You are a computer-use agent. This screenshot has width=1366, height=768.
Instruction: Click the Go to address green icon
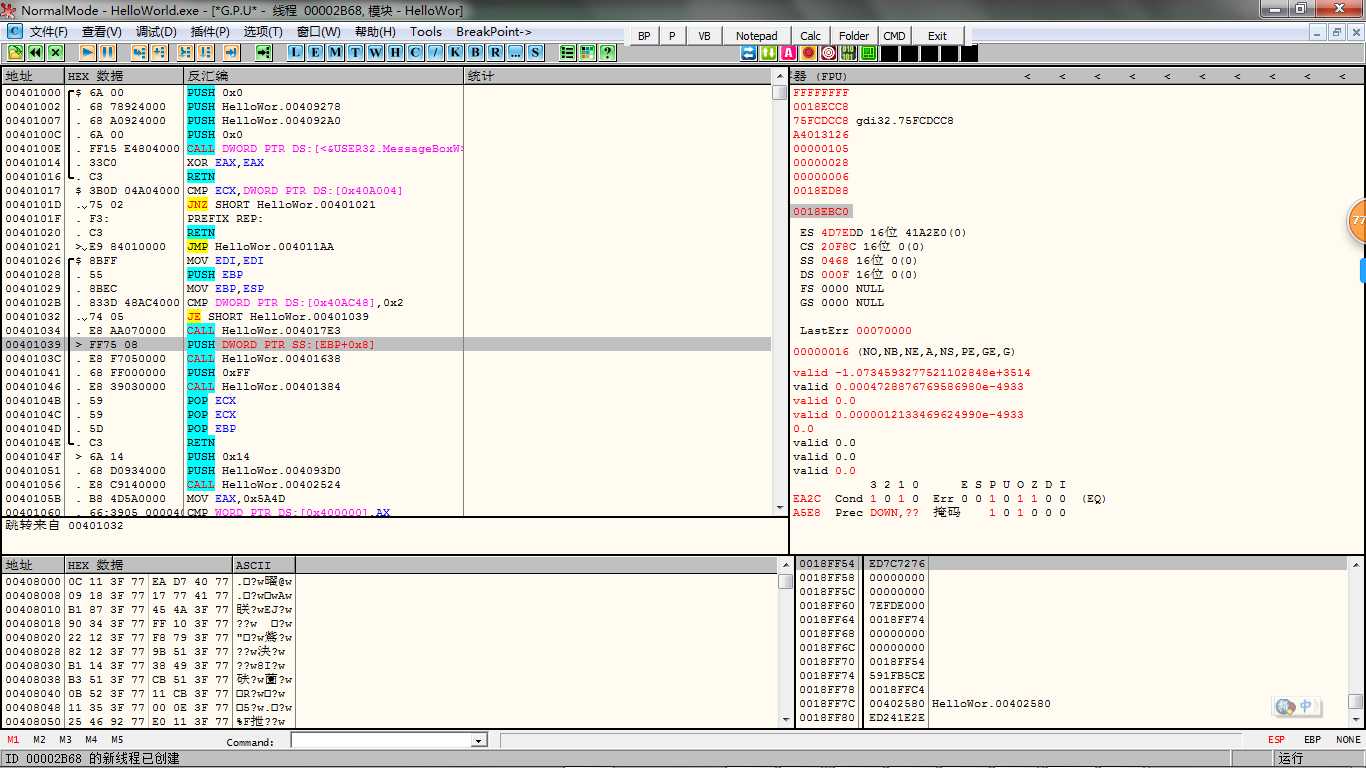[264, 52]
